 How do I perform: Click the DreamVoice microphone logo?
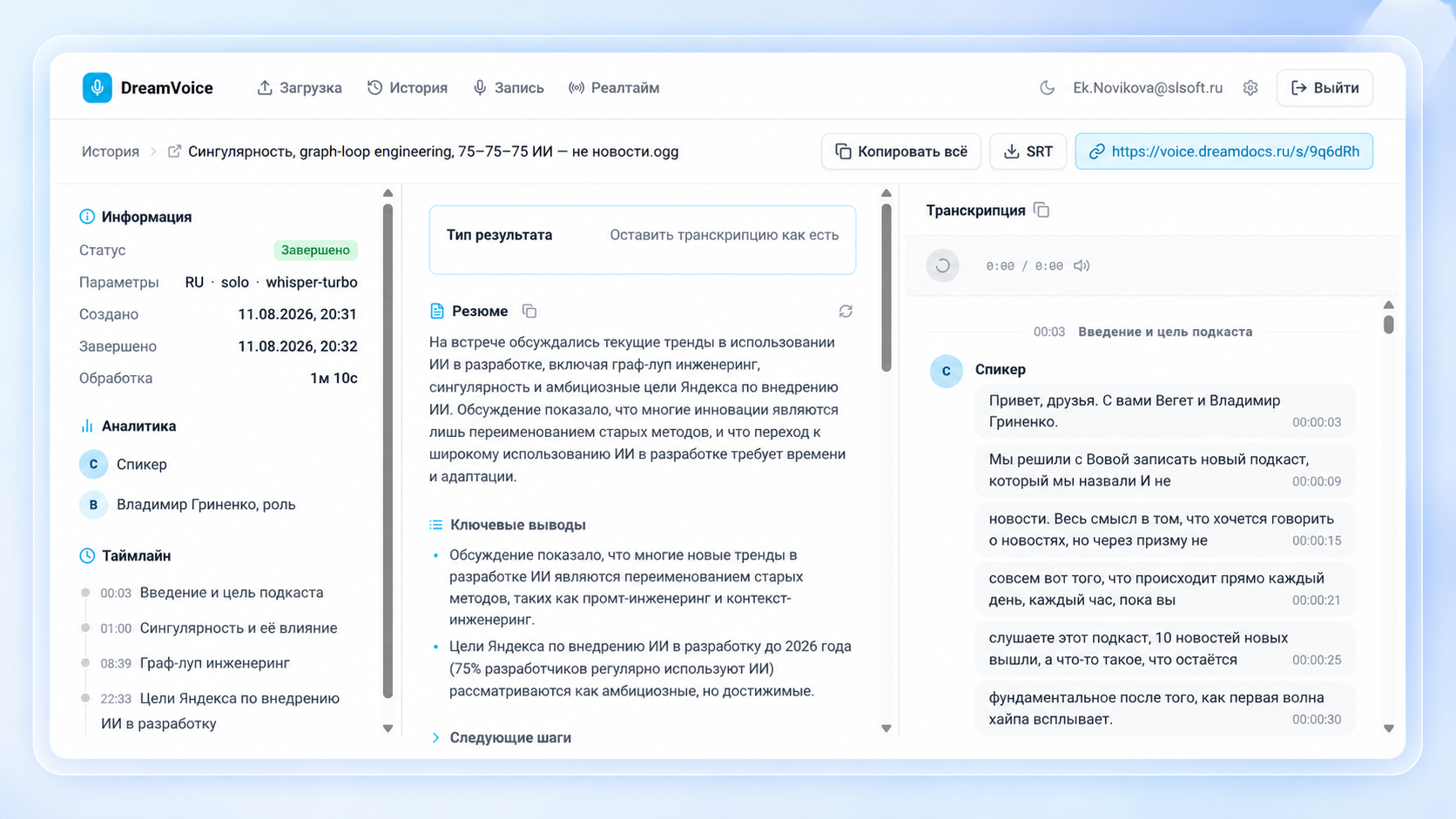98,88
